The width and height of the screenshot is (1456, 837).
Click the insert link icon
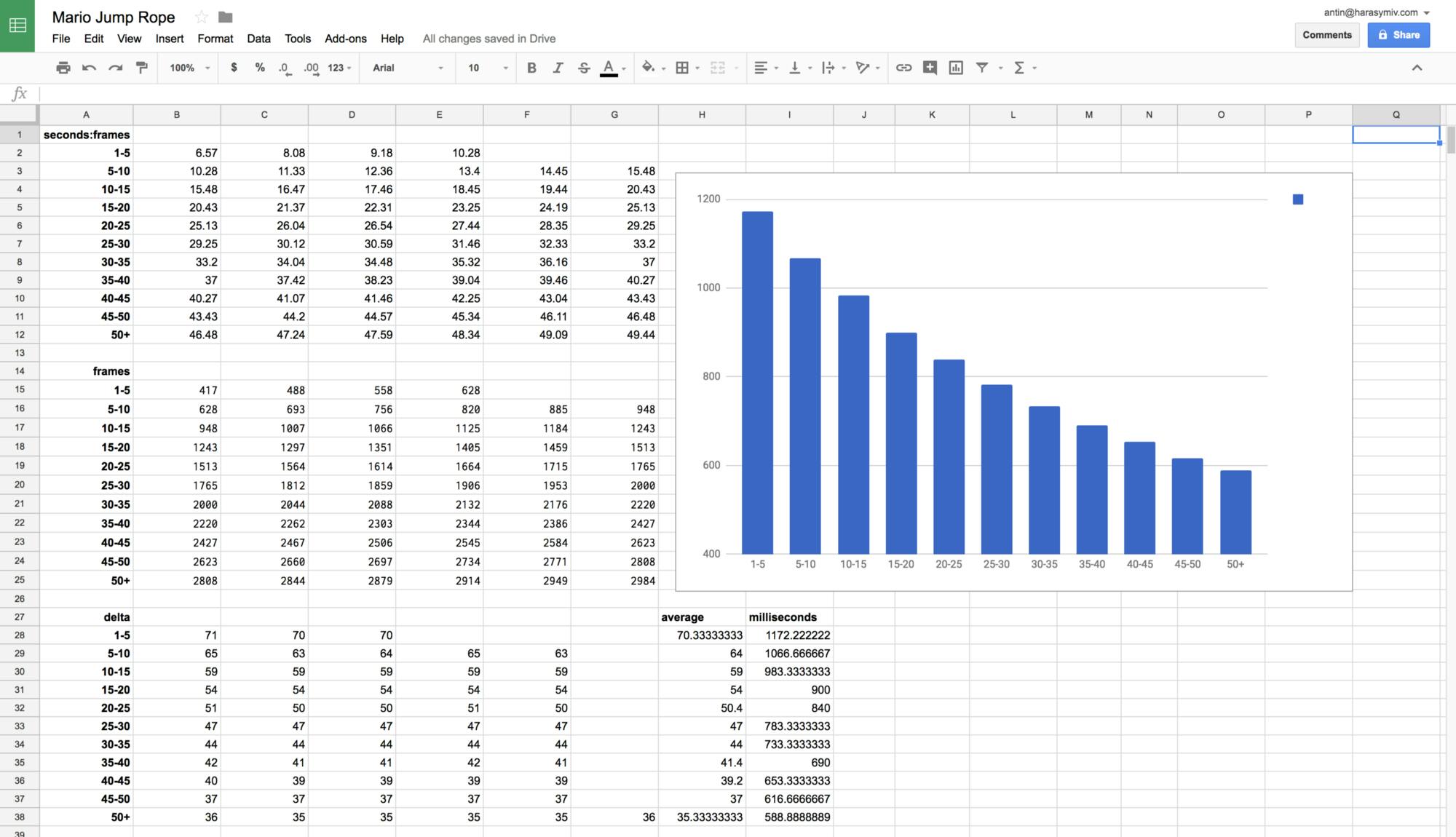903,68
